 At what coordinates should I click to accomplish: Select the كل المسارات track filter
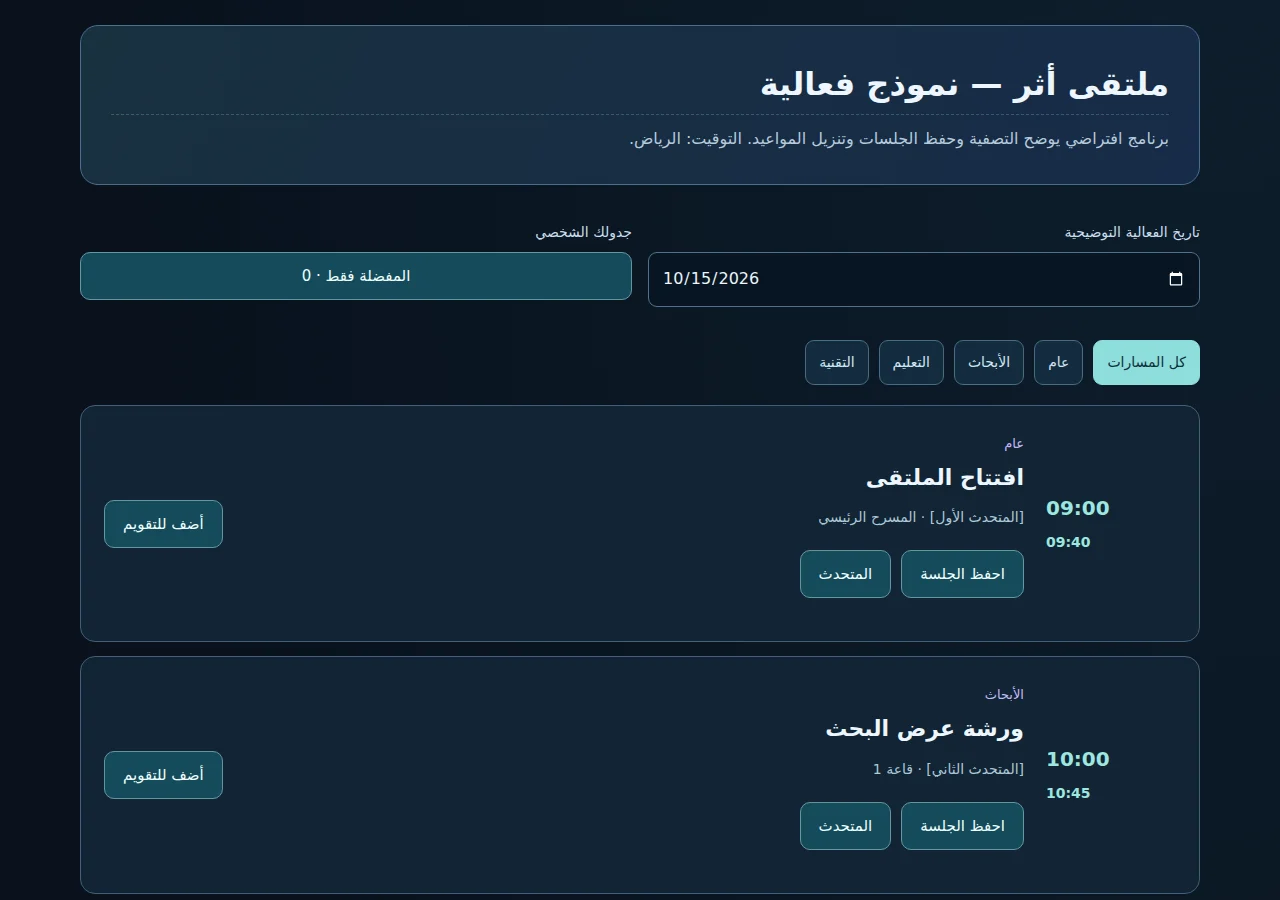(x=1146, y=362)
